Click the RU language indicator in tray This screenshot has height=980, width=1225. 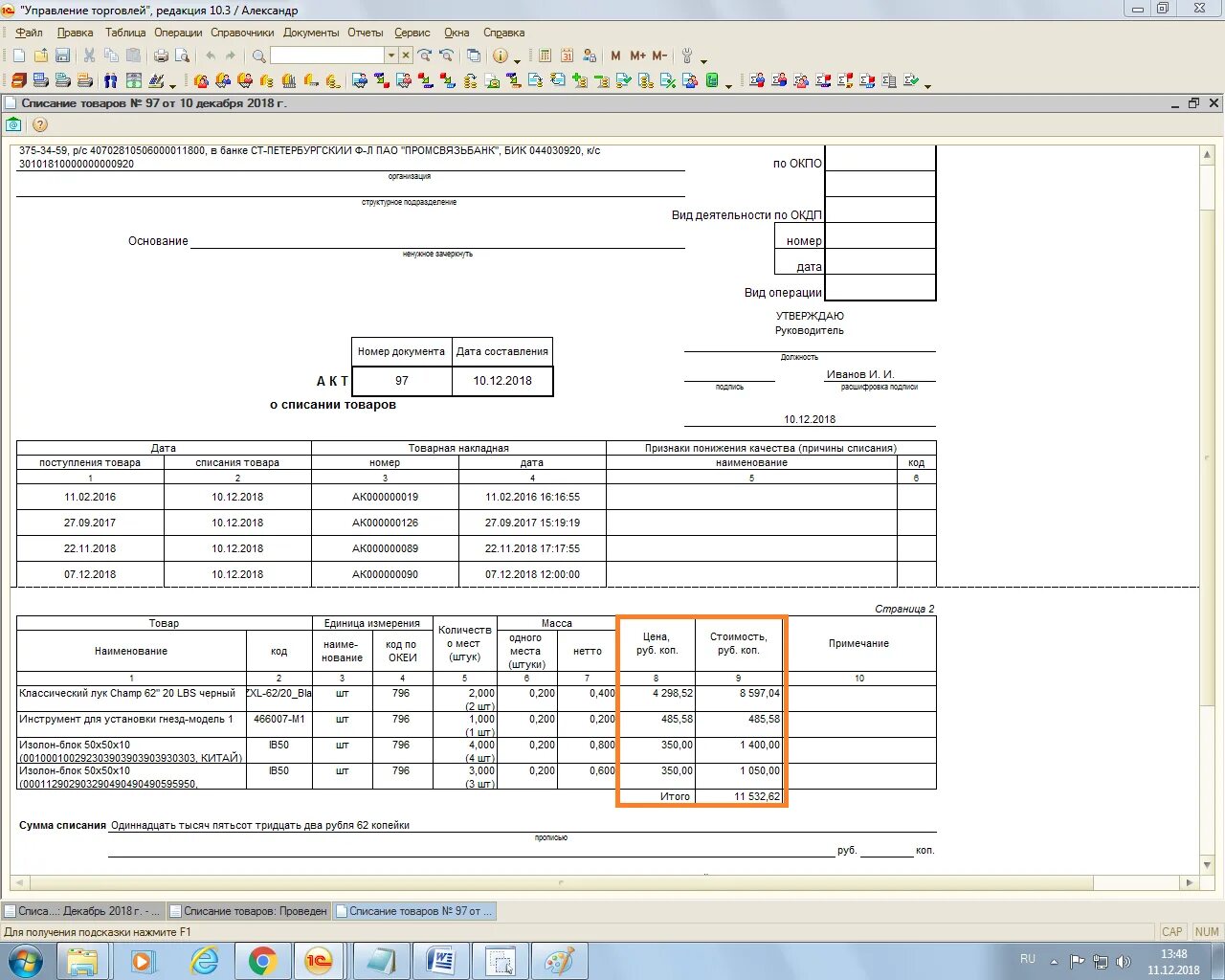pyautogui.click(x=1028, y=958)
